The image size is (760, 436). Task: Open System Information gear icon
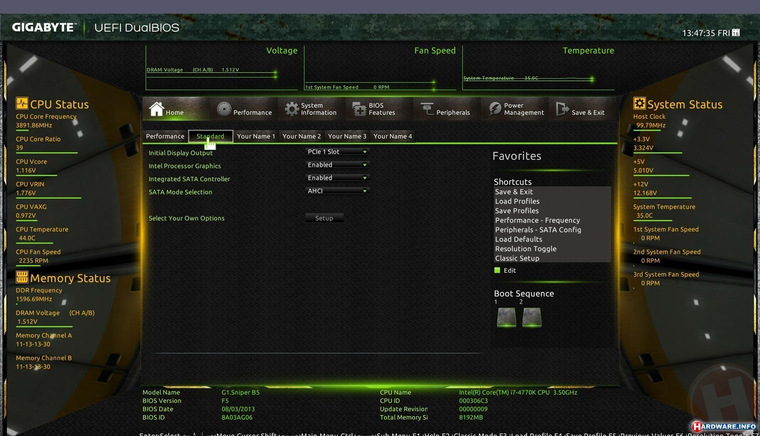pos(291,109)
